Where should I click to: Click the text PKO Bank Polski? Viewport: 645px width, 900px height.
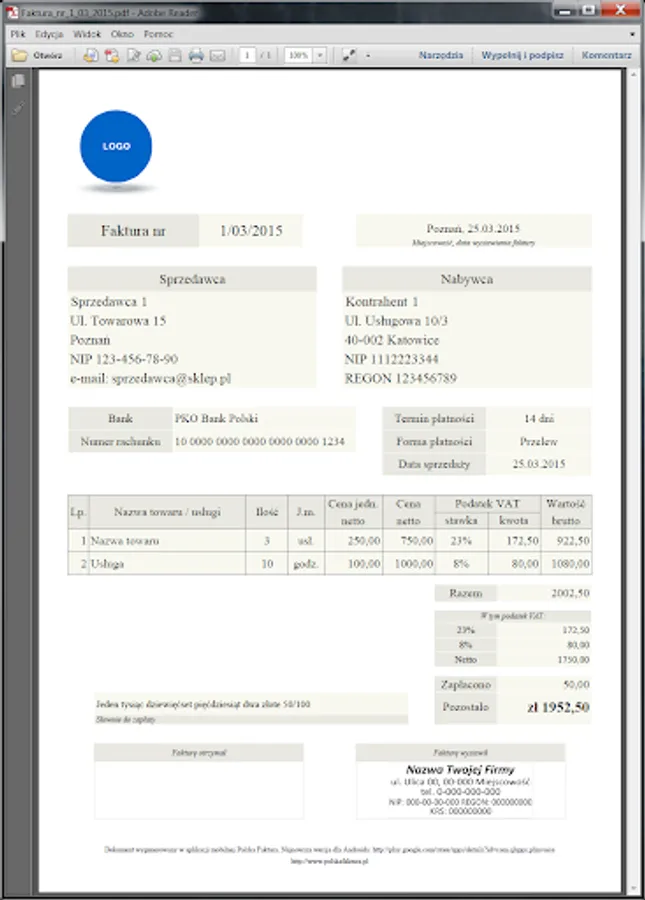(x=216, y=418)
